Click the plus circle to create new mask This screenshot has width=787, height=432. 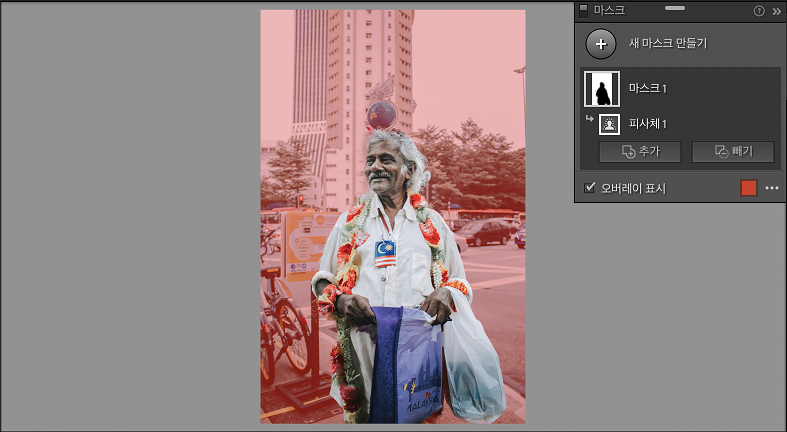click(601, 44)
